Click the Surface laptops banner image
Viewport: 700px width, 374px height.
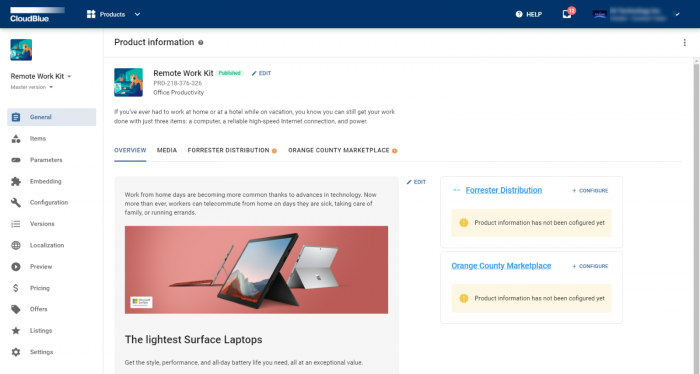tap(256, 270)
